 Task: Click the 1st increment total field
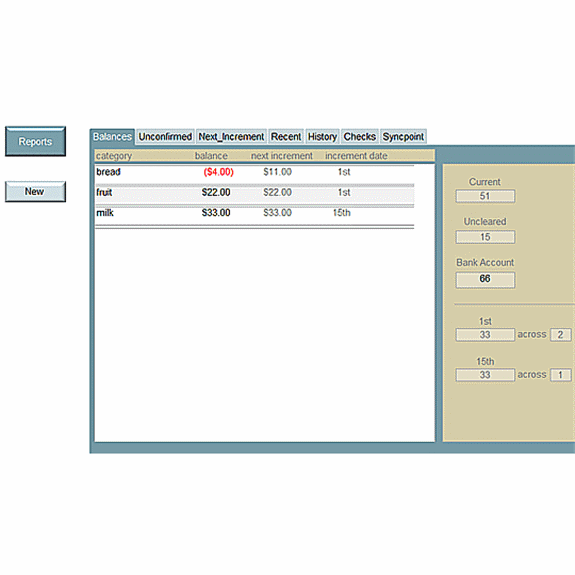pyautogui.click(x=485, y=335)
